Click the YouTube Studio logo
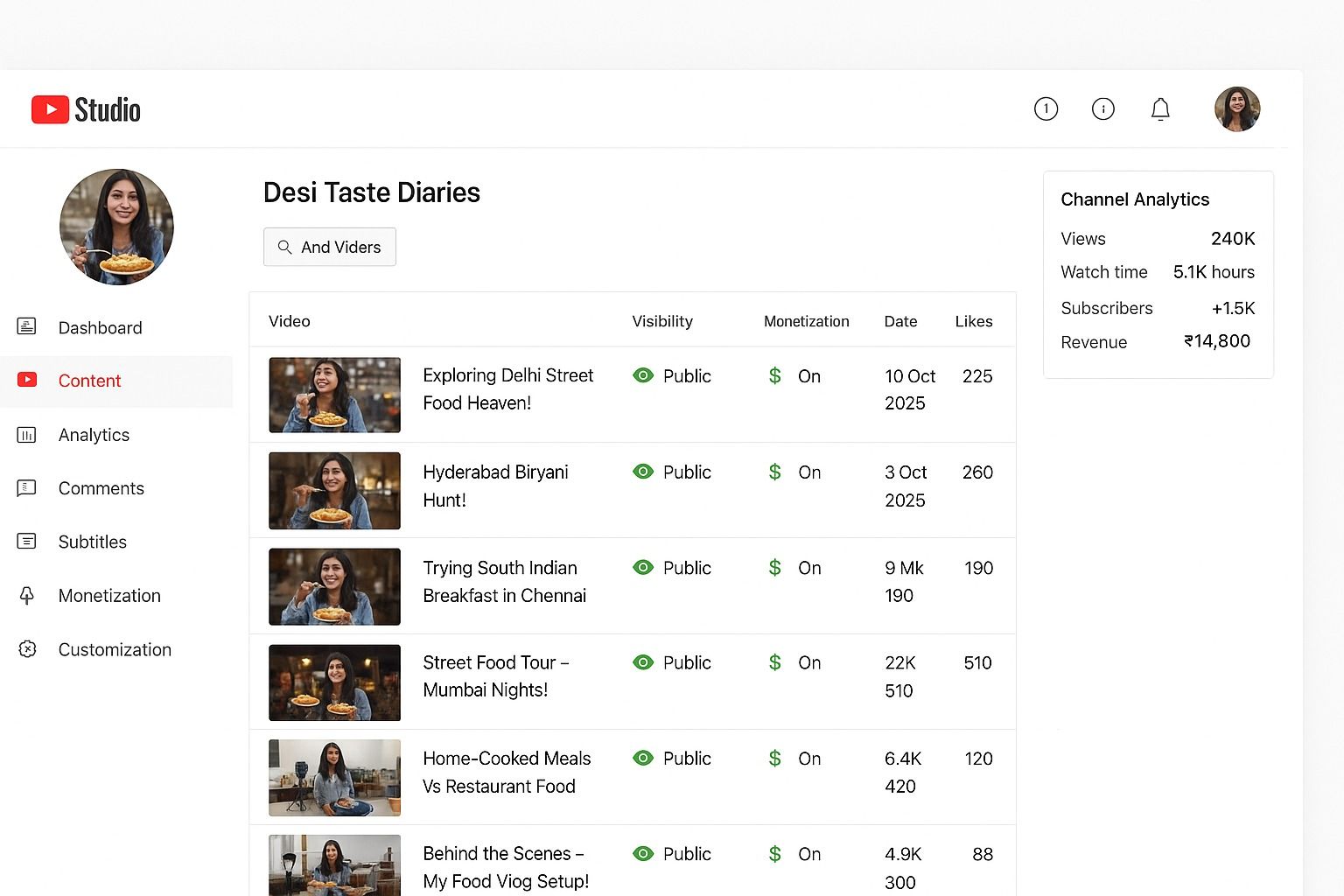The image size is (1344, 896). pyautogui.click(x=85, y=108)
